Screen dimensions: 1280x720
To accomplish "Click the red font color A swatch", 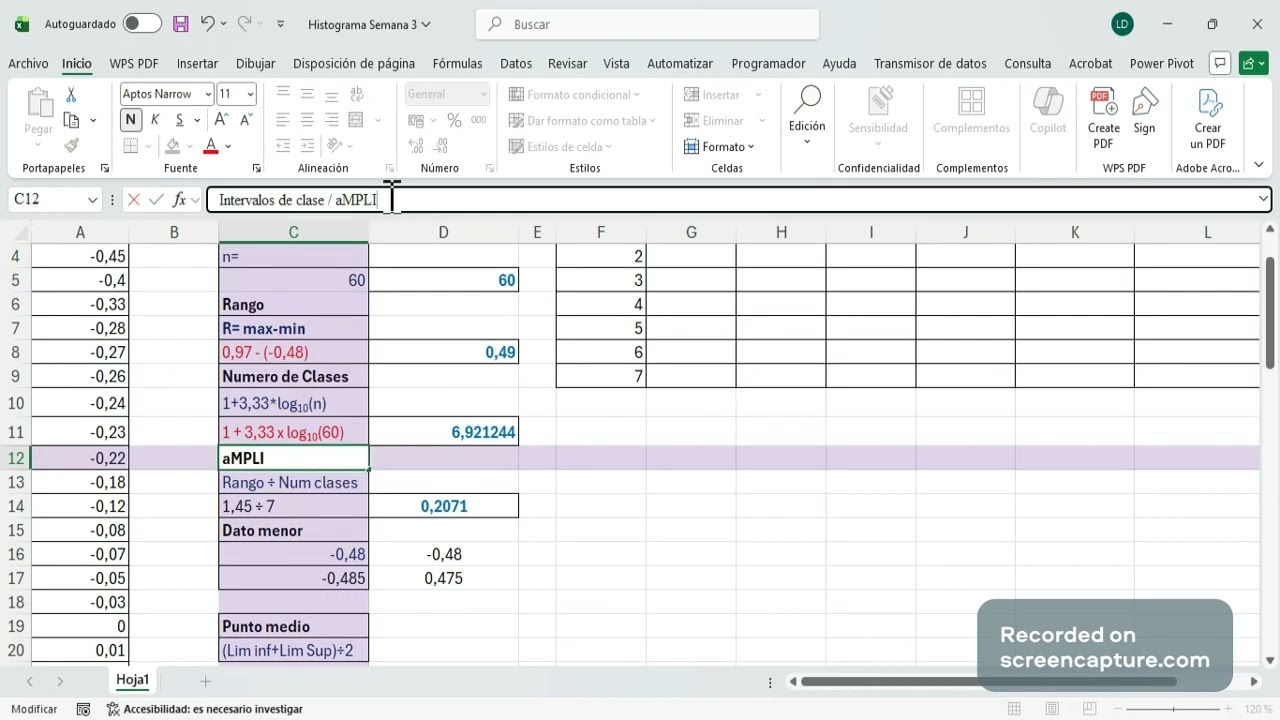I will (x=210, y=146).
